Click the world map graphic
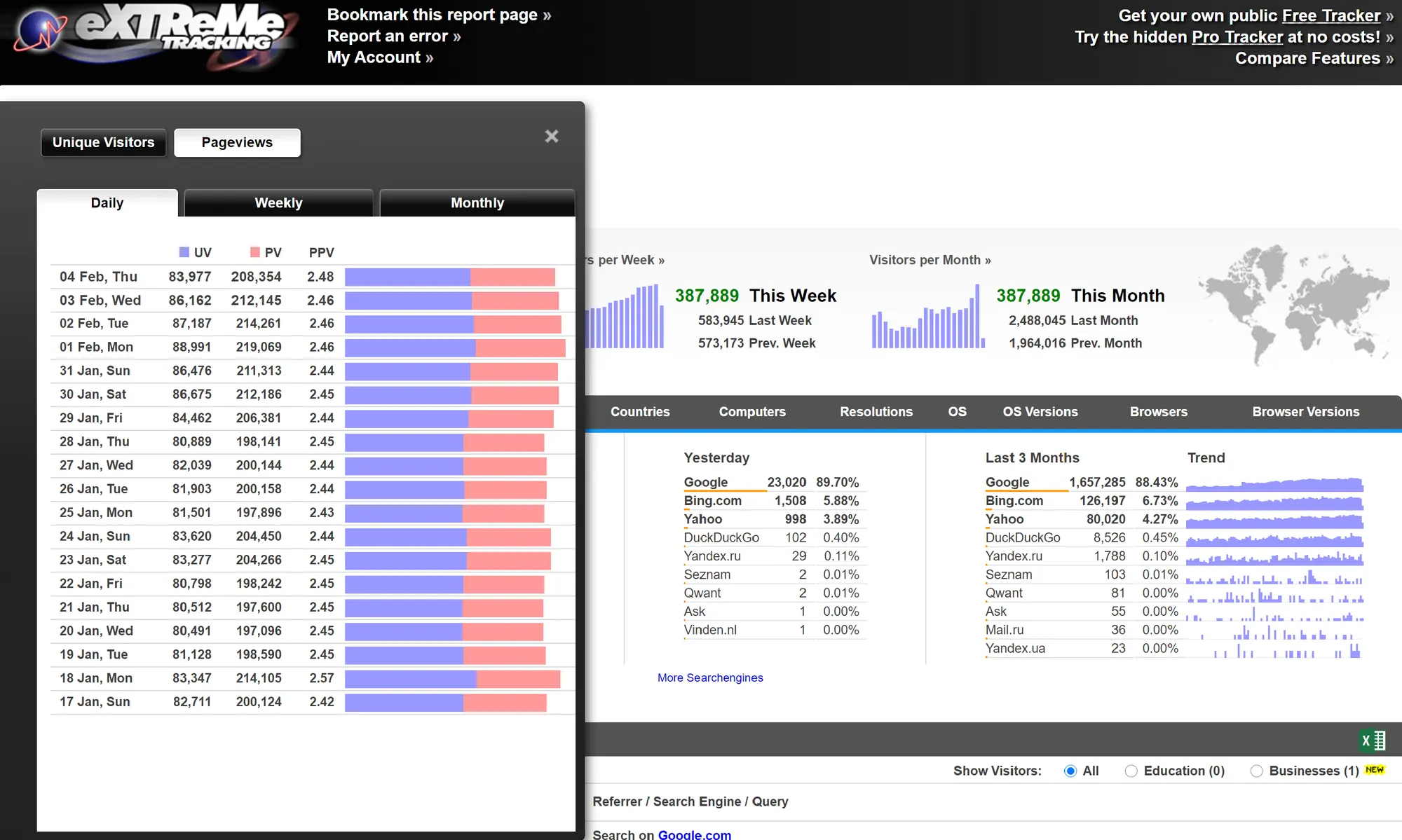Viewport: 1402px width, 840px height. click(x=1294, y=305)
